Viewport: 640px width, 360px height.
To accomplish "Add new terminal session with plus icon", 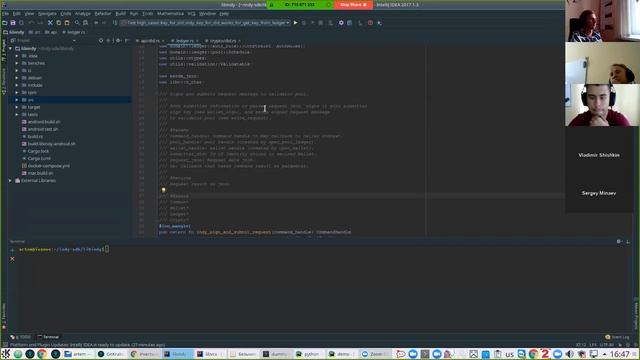I will point(12,249).
